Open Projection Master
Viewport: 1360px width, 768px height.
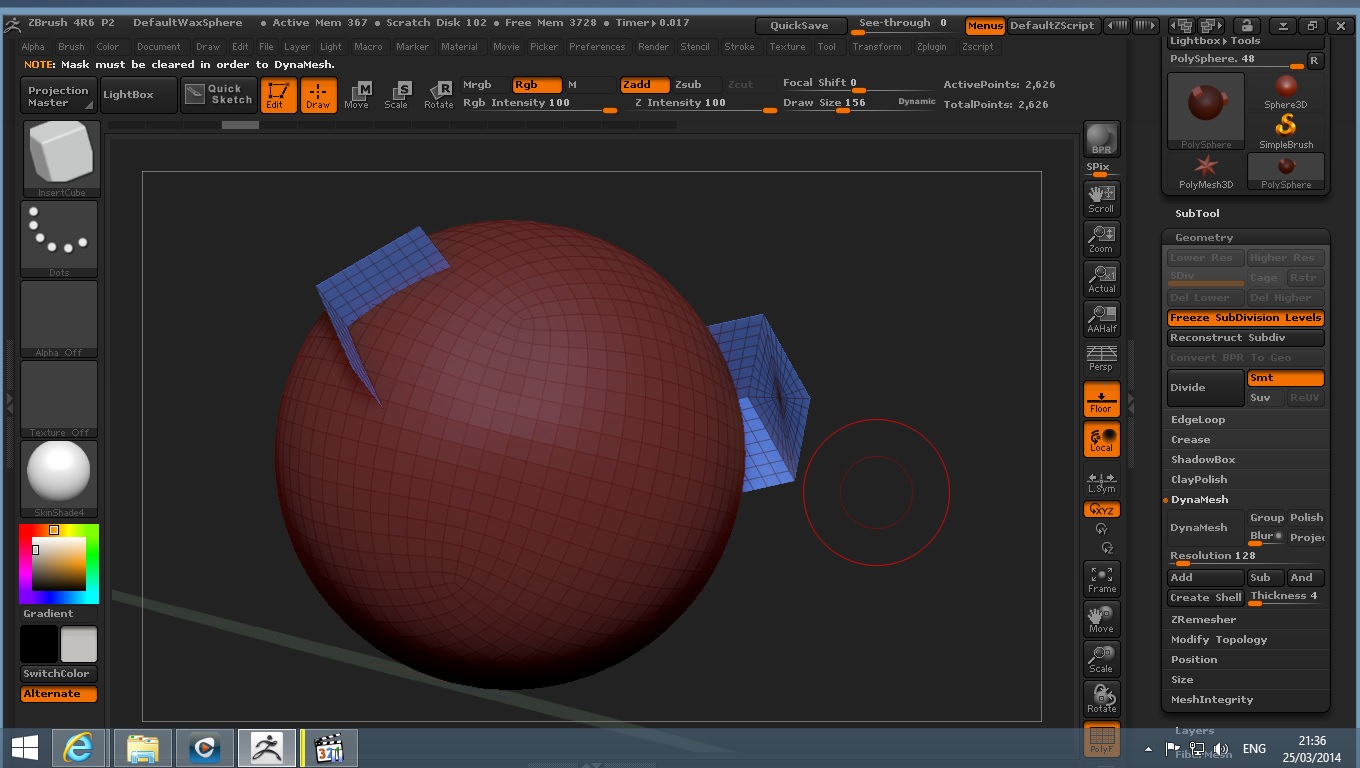58,96
